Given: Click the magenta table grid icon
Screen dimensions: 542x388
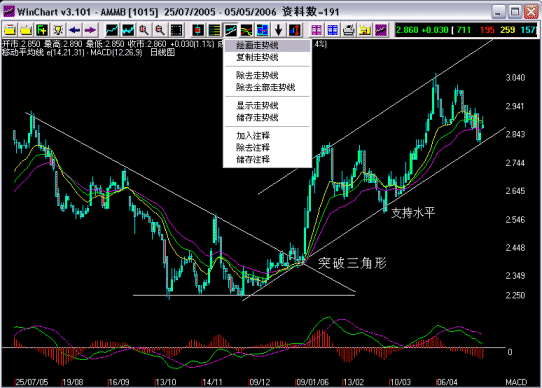Looking at the screenshot, I should pos(316,30).
